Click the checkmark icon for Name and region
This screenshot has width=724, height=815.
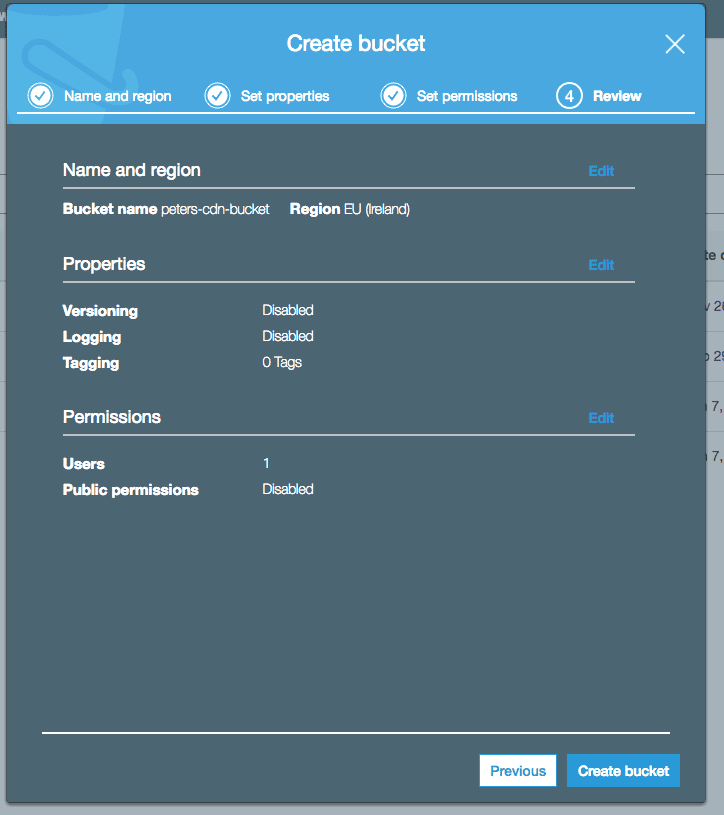(x=41, y=96)
